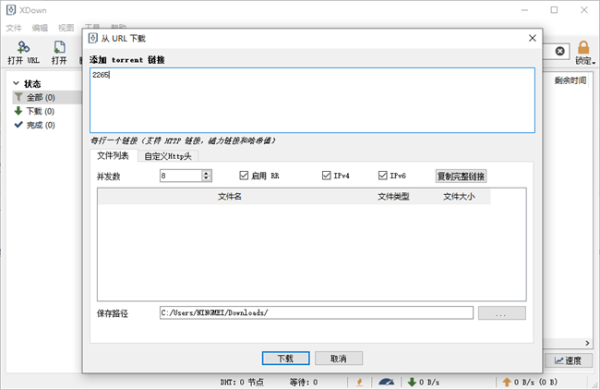The width and height of the screenshot is (600, 390).
Task: Close the From URL download dialog
Action: 532,38
